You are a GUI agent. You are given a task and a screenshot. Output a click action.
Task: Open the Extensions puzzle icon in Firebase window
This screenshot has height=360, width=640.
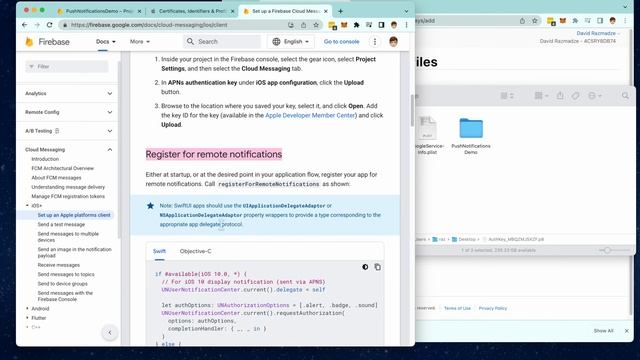[x=356, y=25]
